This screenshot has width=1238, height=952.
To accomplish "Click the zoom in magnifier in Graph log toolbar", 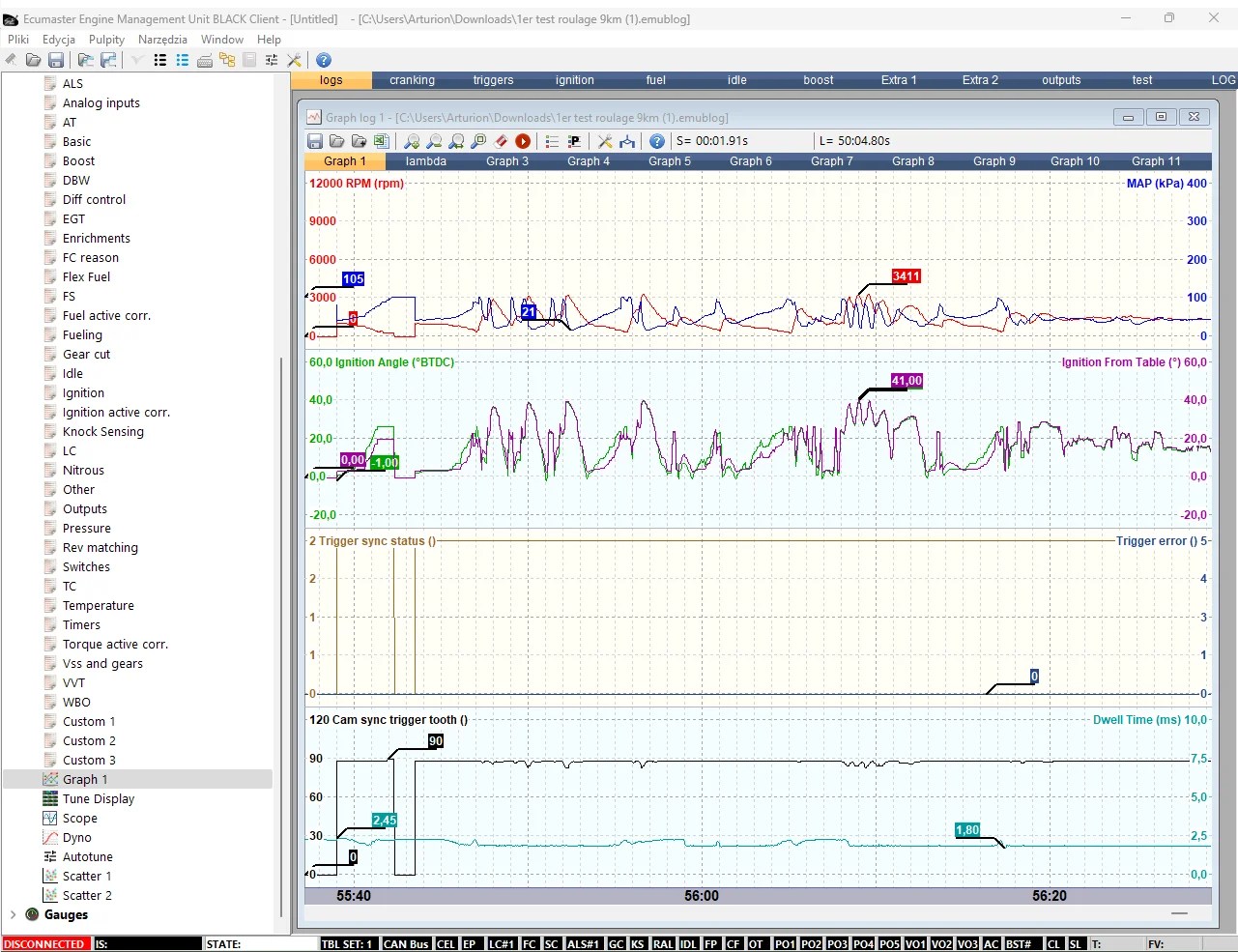I will click(x=413, y=141).
